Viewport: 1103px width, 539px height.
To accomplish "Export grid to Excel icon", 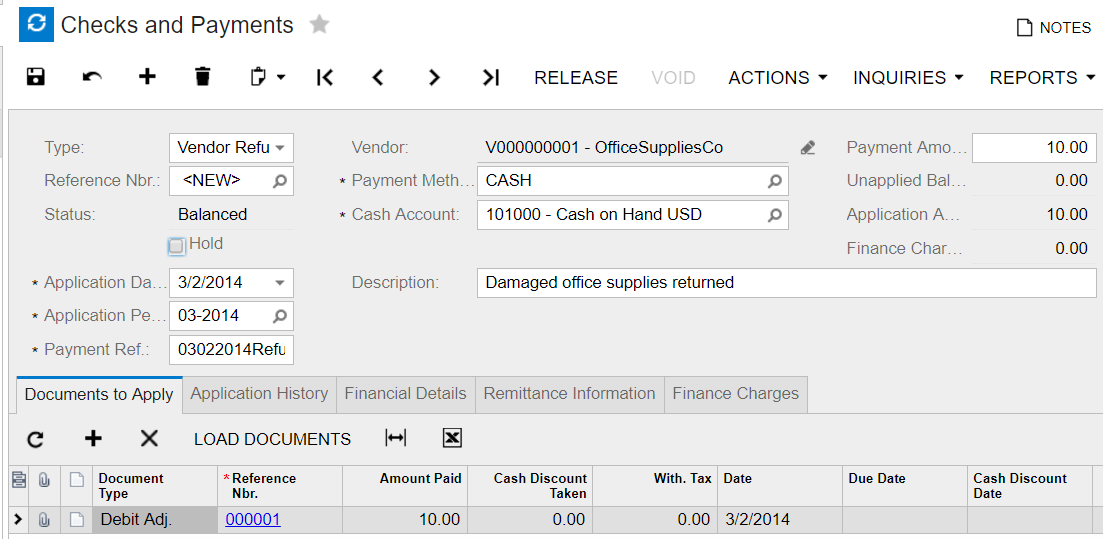I will point(452,438).
